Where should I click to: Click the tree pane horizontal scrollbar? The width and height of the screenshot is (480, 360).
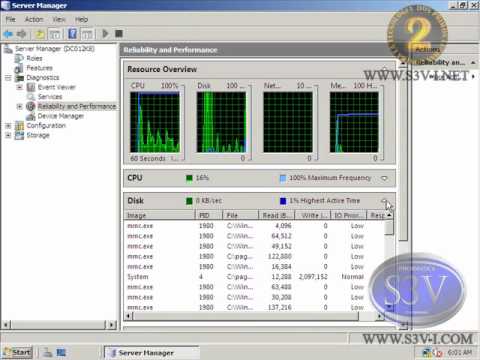pyautogui.click(x=60, y=324)
